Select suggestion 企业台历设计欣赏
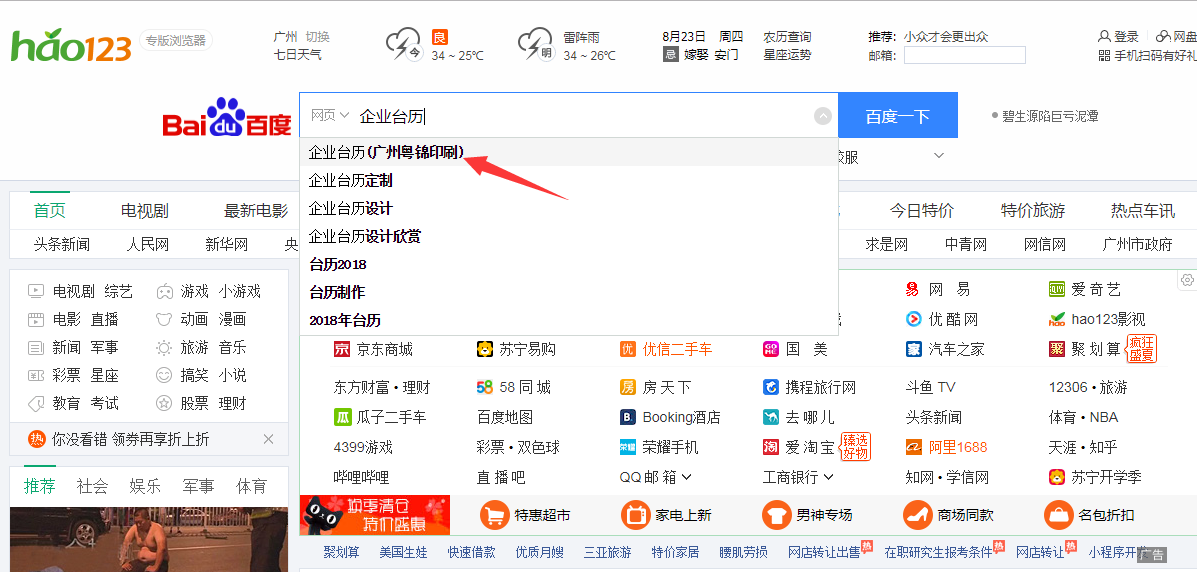Image resolution: width=1197 pixels, height=572 pixels. 569,237
